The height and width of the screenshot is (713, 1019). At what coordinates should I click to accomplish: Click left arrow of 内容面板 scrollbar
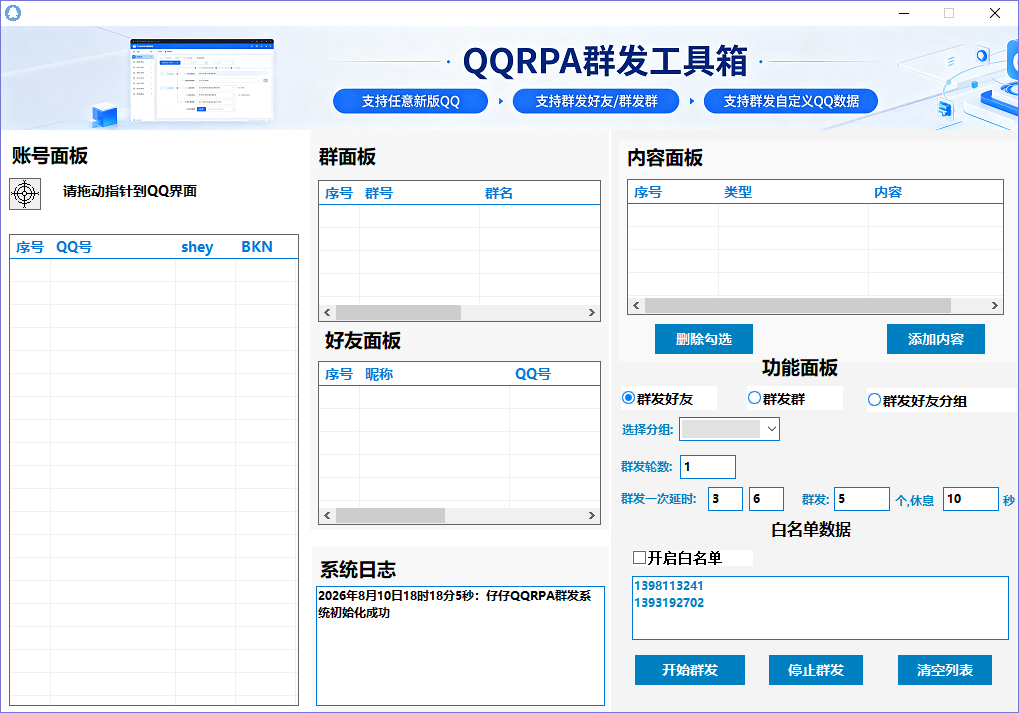(636, 305)
